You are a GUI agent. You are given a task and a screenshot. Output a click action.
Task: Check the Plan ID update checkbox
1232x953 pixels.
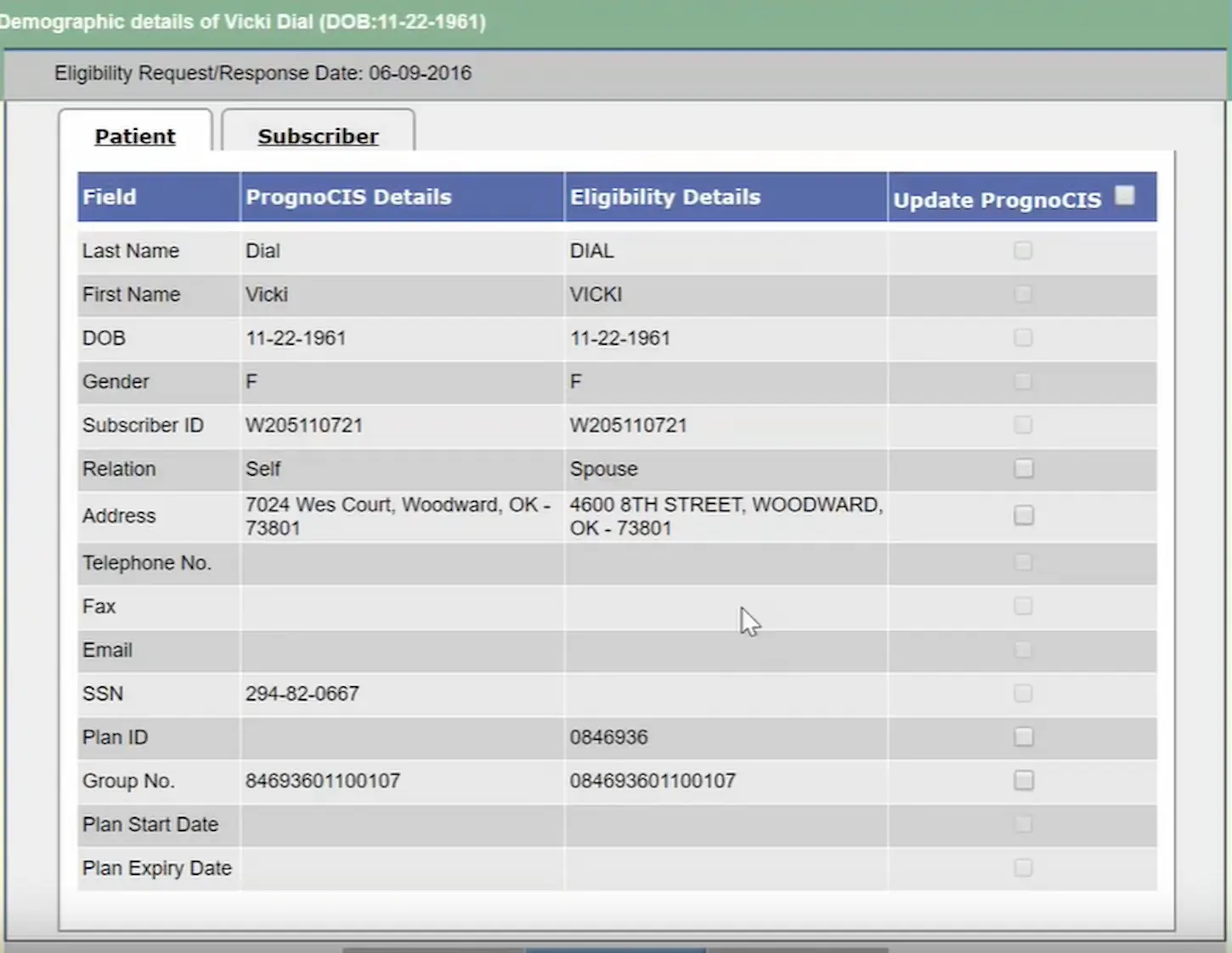pos(1023,736)
